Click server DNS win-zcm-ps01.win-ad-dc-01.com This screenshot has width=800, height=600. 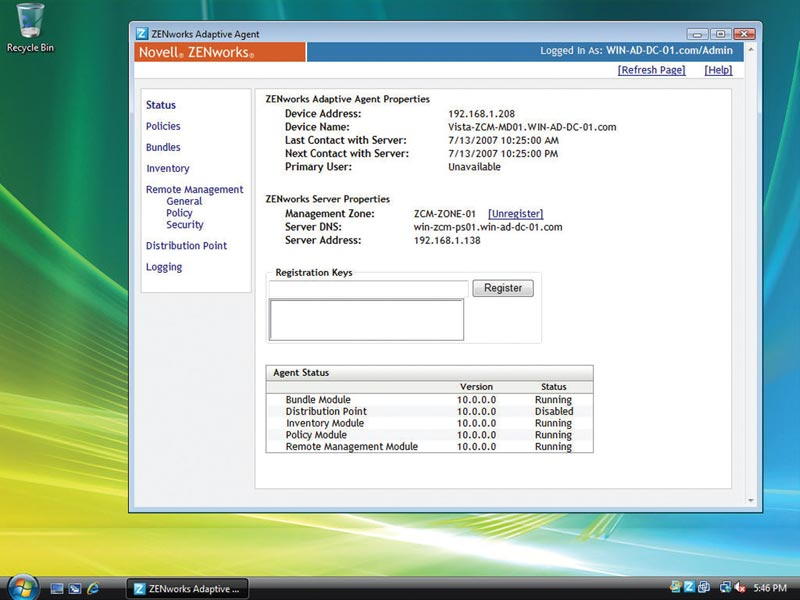coord(488,227)
